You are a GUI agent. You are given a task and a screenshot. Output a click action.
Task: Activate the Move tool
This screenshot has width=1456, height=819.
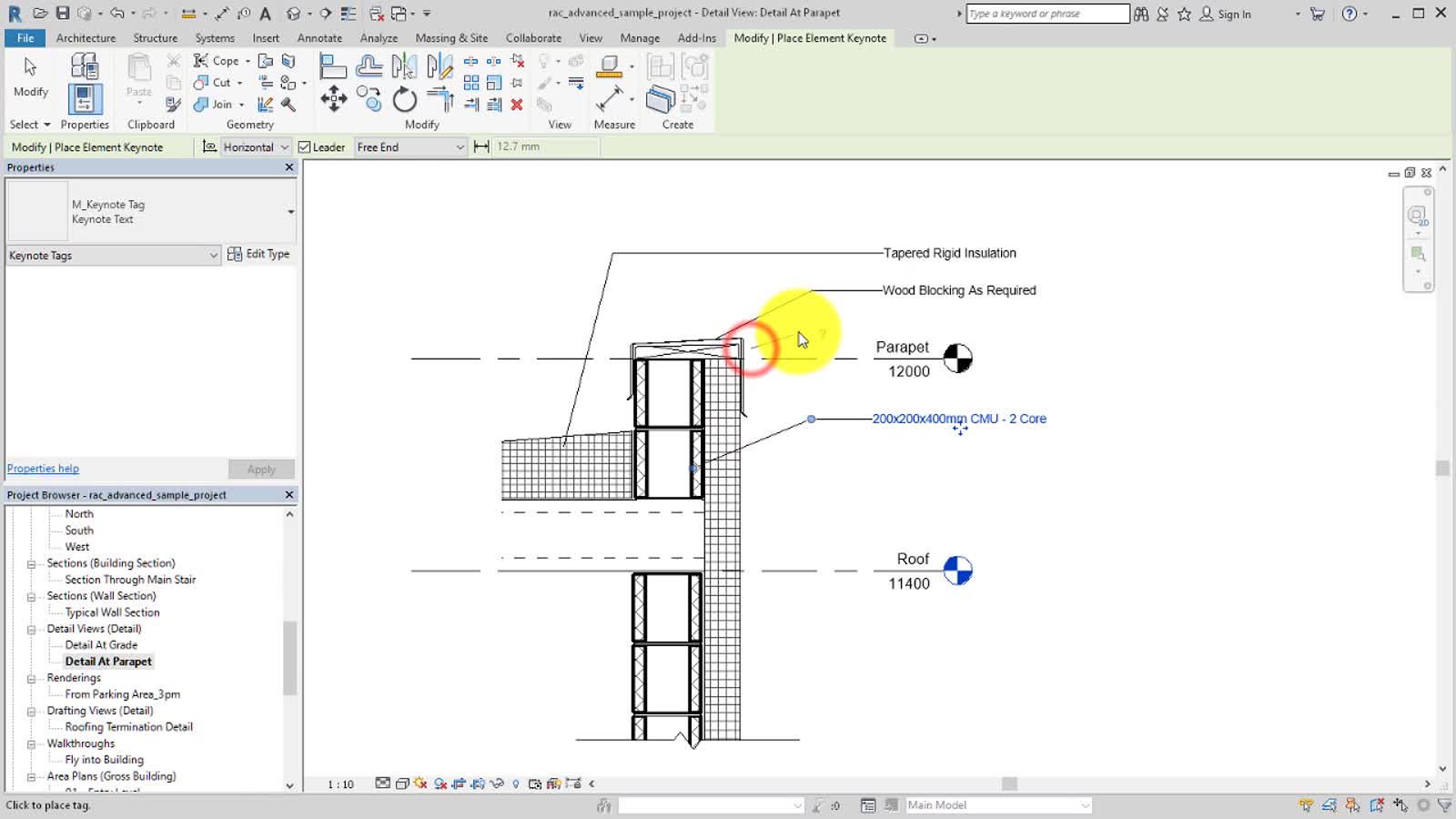pos(333,98)
